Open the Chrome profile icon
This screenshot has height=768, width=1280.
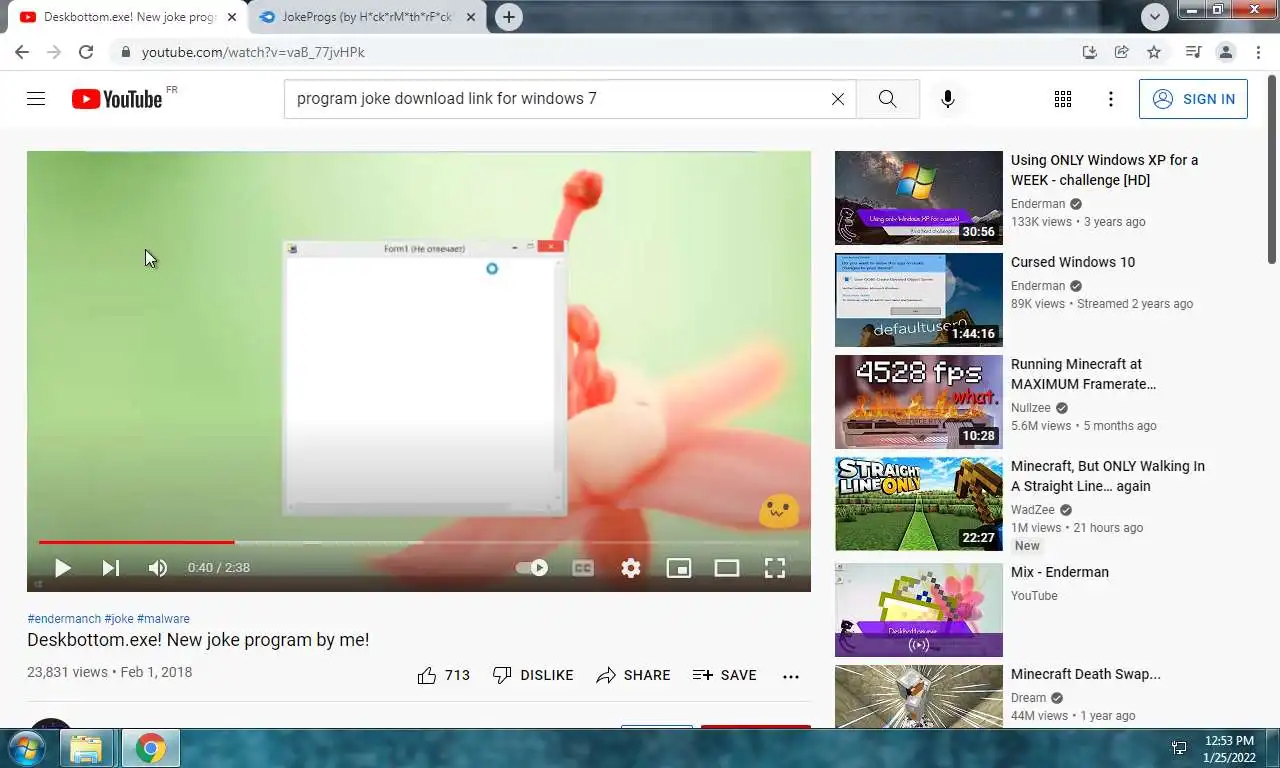tap(1225, 52)
